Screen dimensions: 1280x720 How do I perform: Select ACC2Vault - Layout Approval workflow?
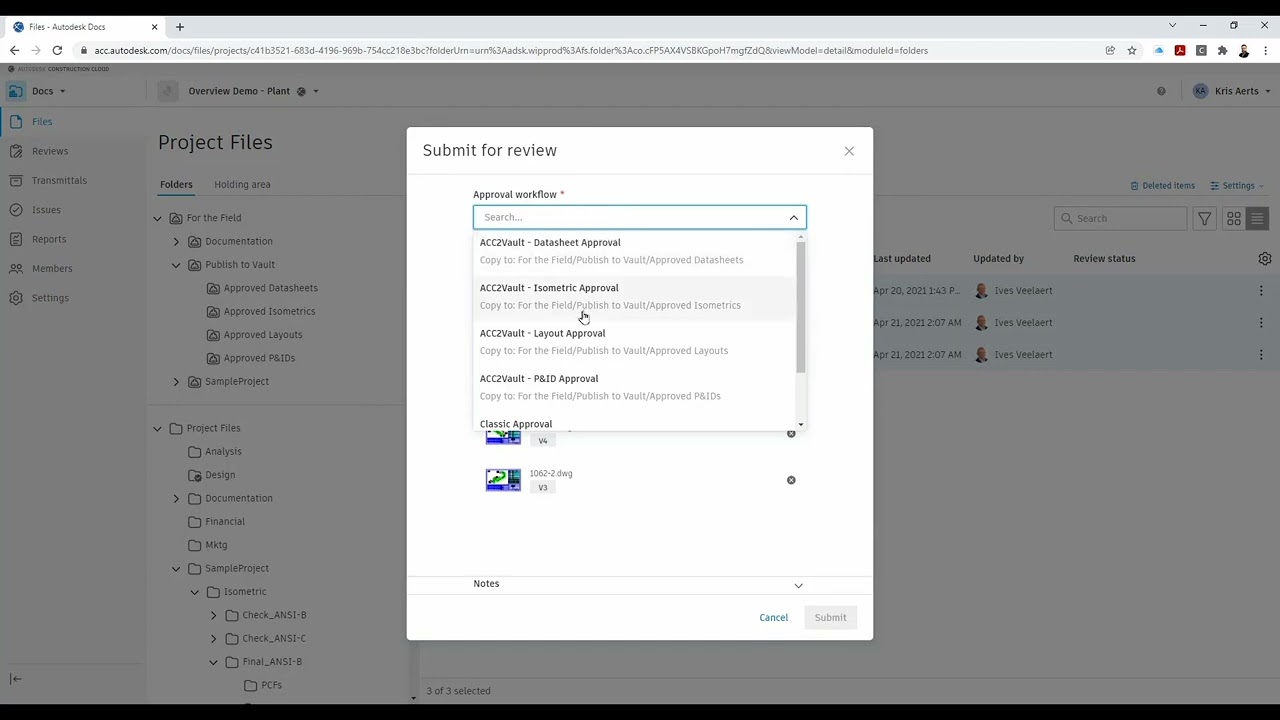click(x=636, y=342)
